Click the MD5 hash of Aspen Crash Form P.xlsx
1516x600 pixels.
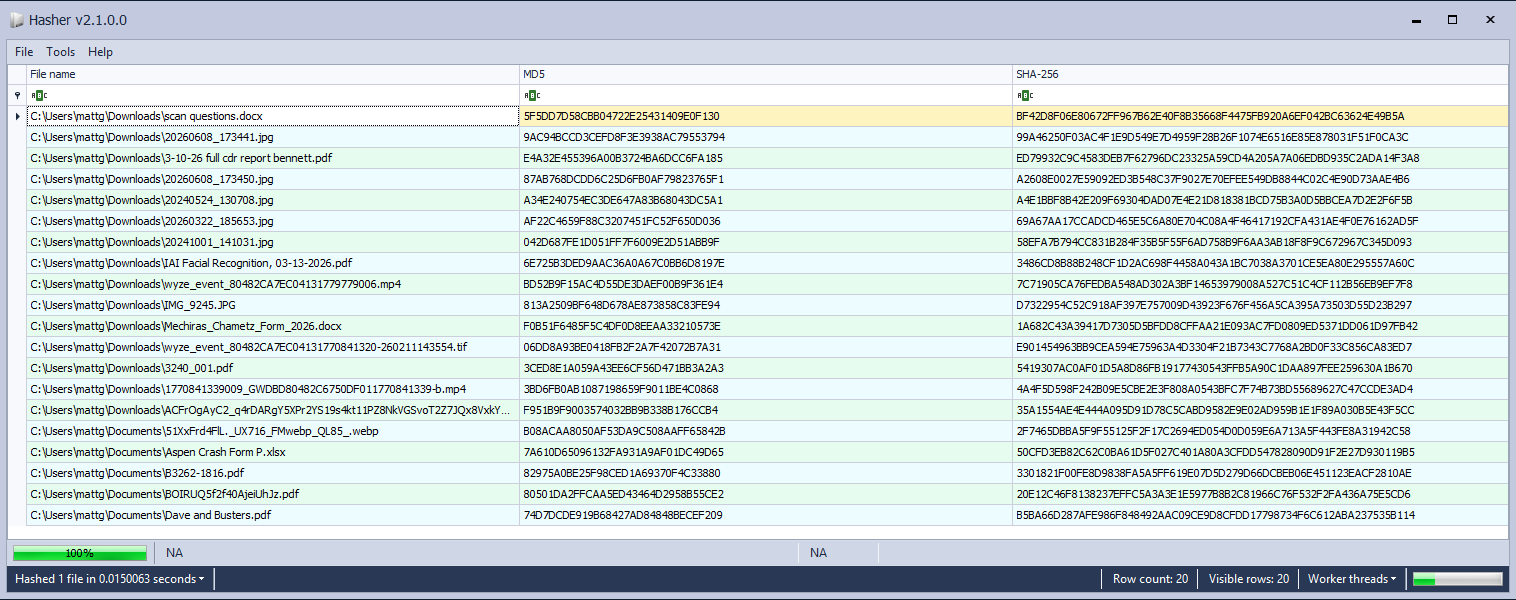766,453
